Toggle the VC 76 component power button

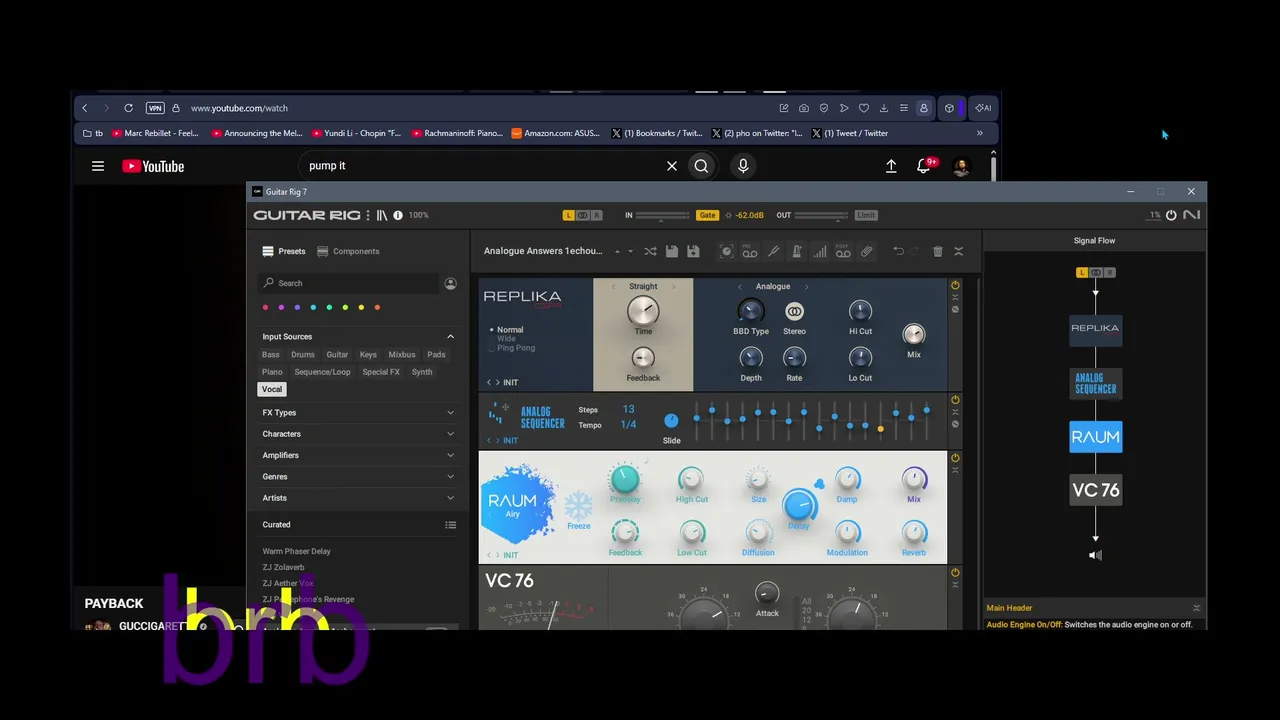click(955, 573)
